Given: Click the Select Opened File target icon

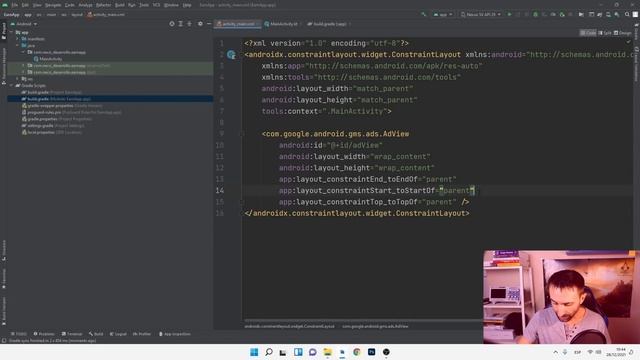Looking at the screenshot, I should click(x=172, y=24).
